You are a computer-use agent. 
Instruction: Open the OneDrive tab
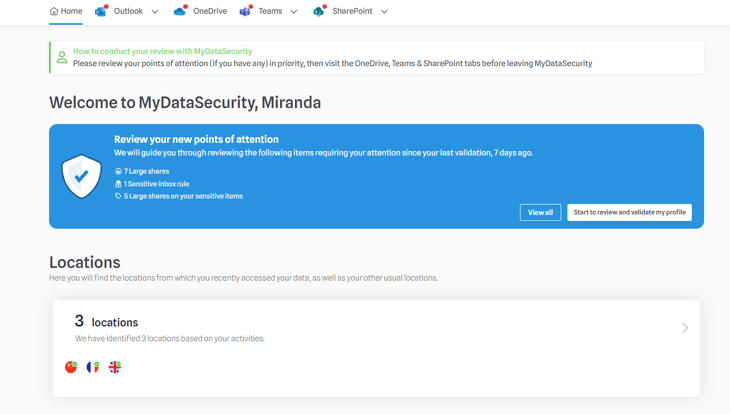tap(210, 12)
